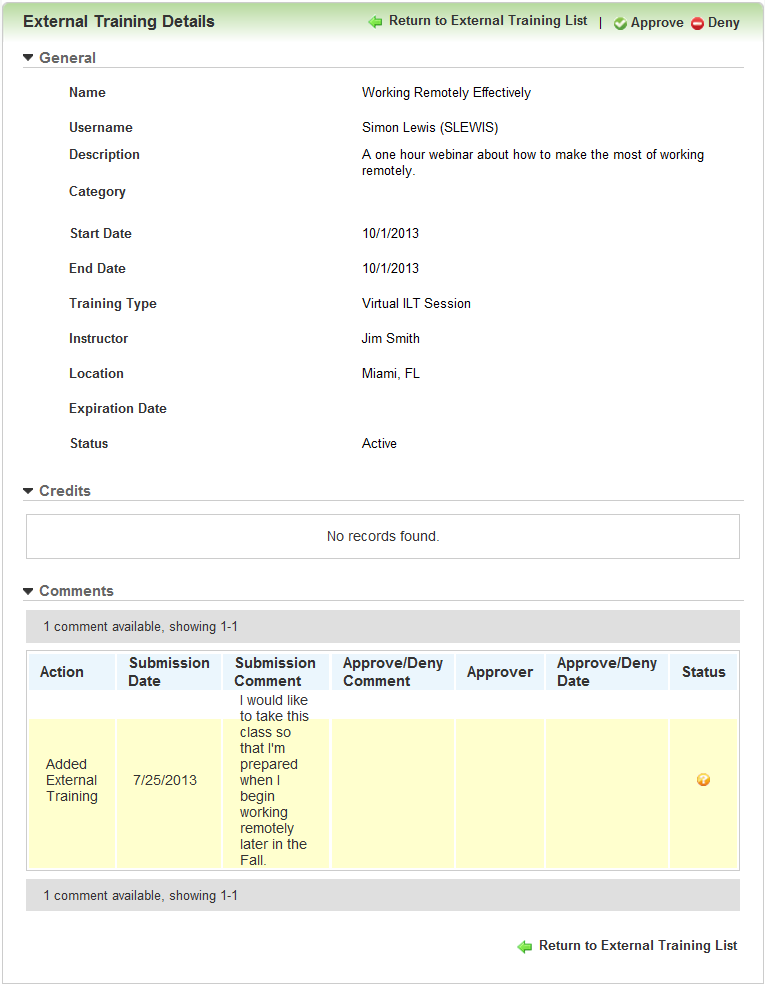Open top Return to External Training List link
765x986 pixels.
488,21
